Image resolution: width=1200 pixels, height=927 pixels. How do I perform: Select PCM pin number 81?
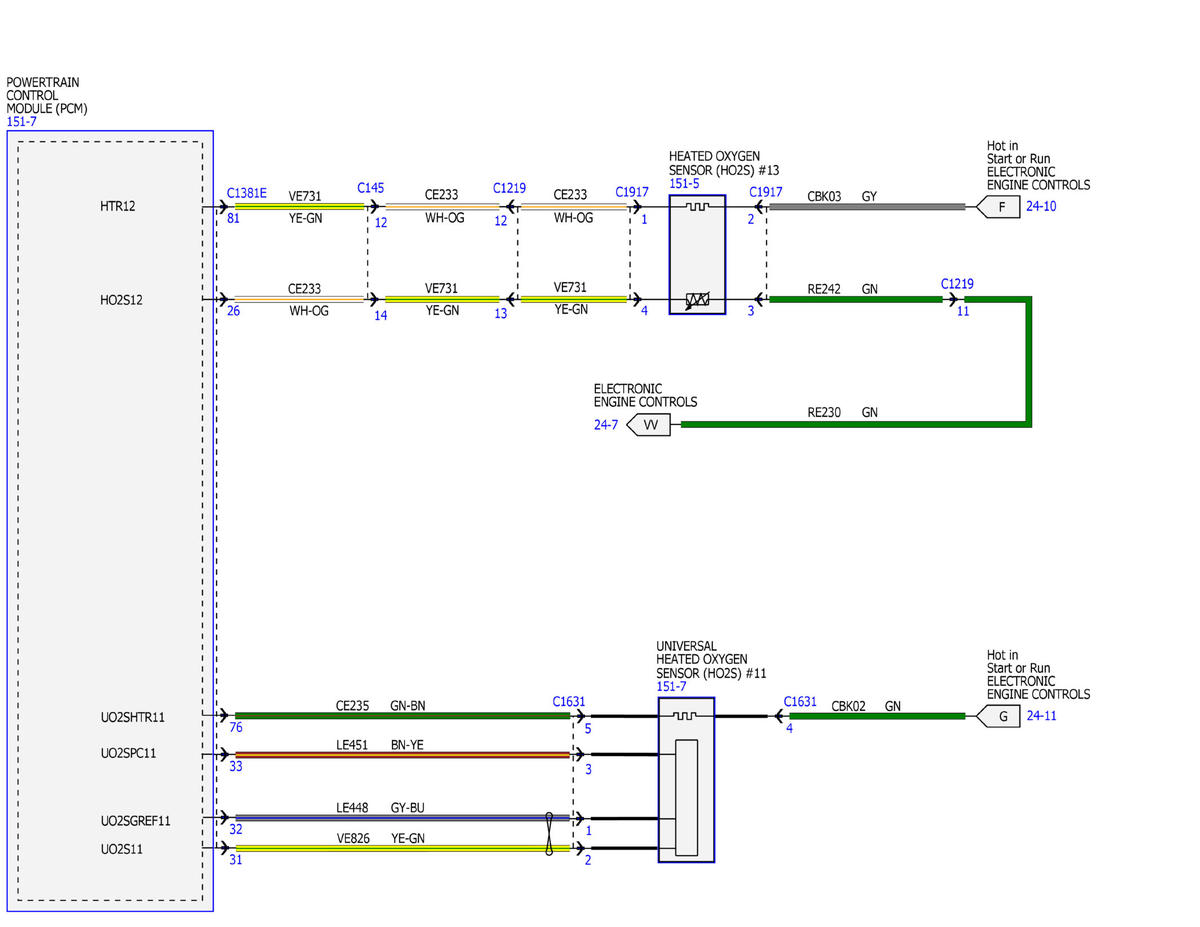233,217
